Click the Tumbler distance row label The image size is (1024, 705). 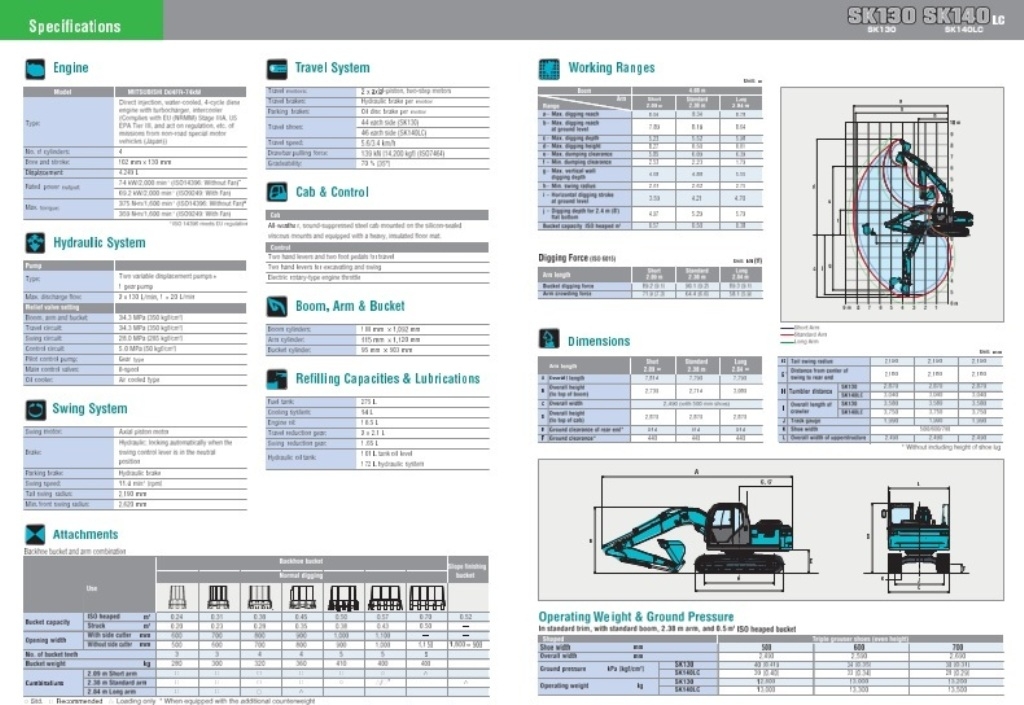(x=810, y=391)
